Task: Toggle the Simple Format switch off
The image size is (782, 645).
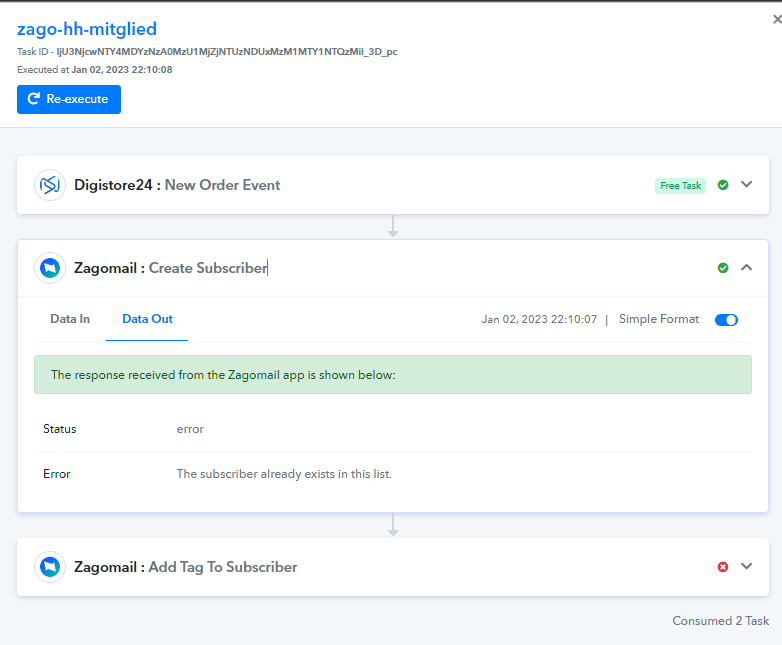Action: (726, 320)
